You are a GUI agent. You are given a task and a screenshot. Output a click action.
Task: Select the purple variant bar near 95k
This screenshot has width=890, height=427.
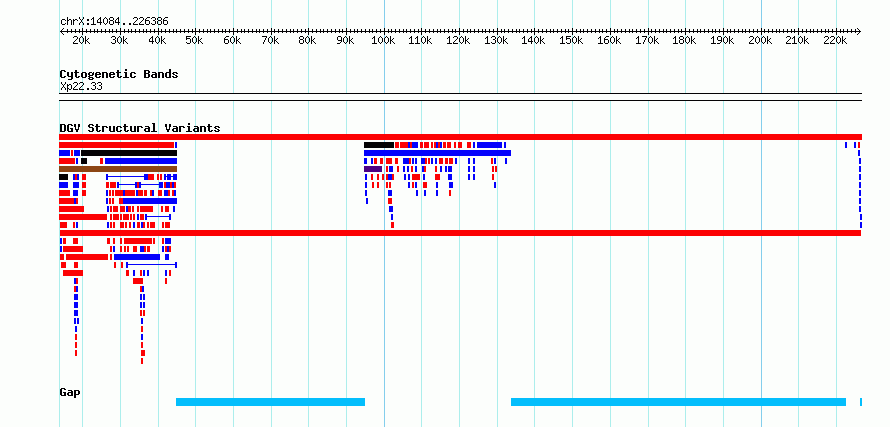373,169
